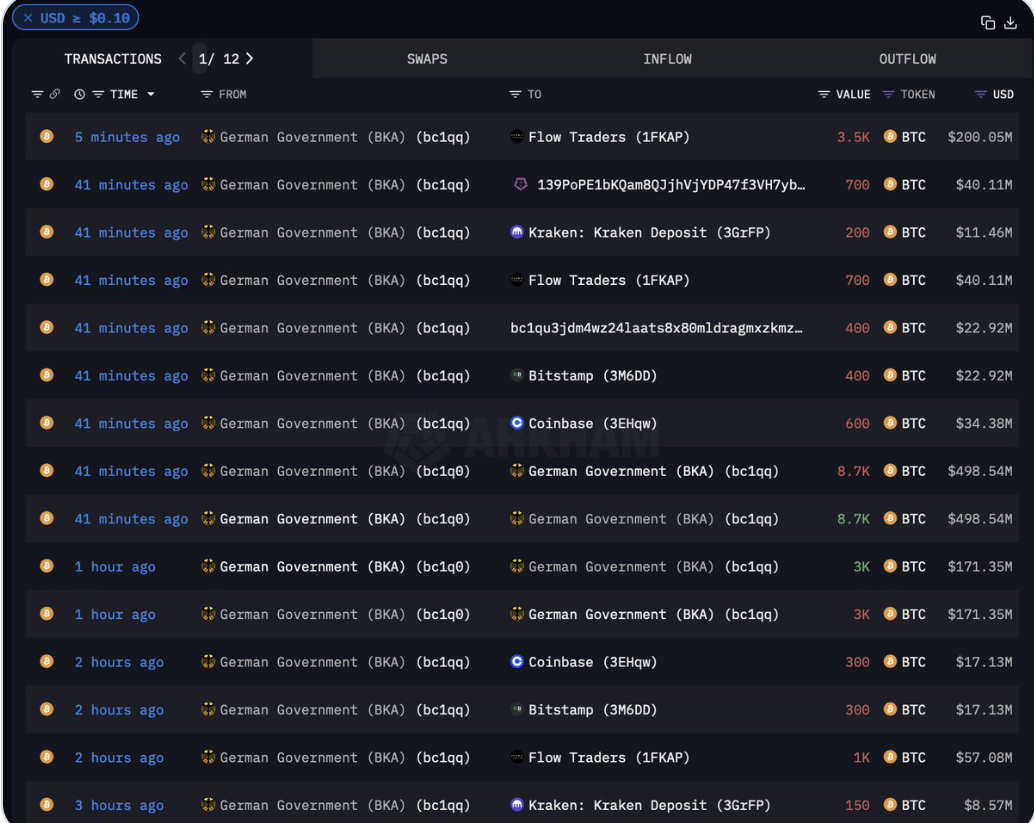Switch to the OUTFLOW tab

pyautogui.click(x=907, y=59)
